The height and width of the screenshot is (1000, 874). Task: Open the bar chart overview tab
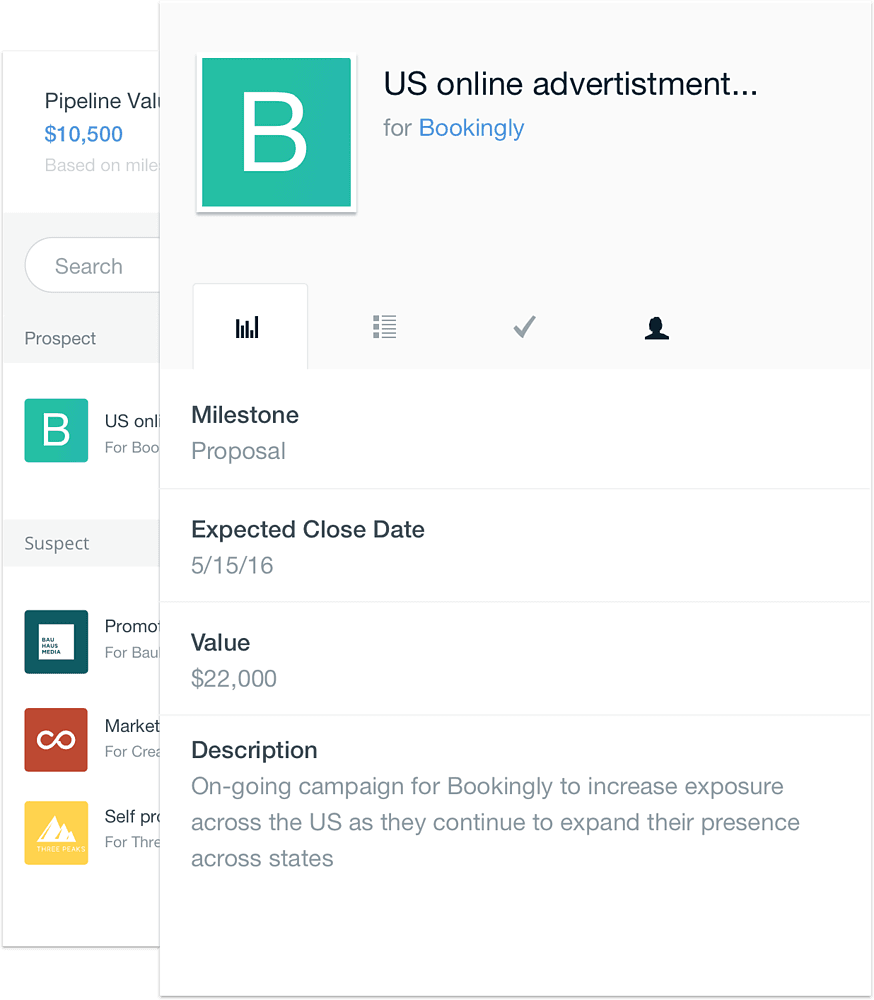(x=248, y=327)
